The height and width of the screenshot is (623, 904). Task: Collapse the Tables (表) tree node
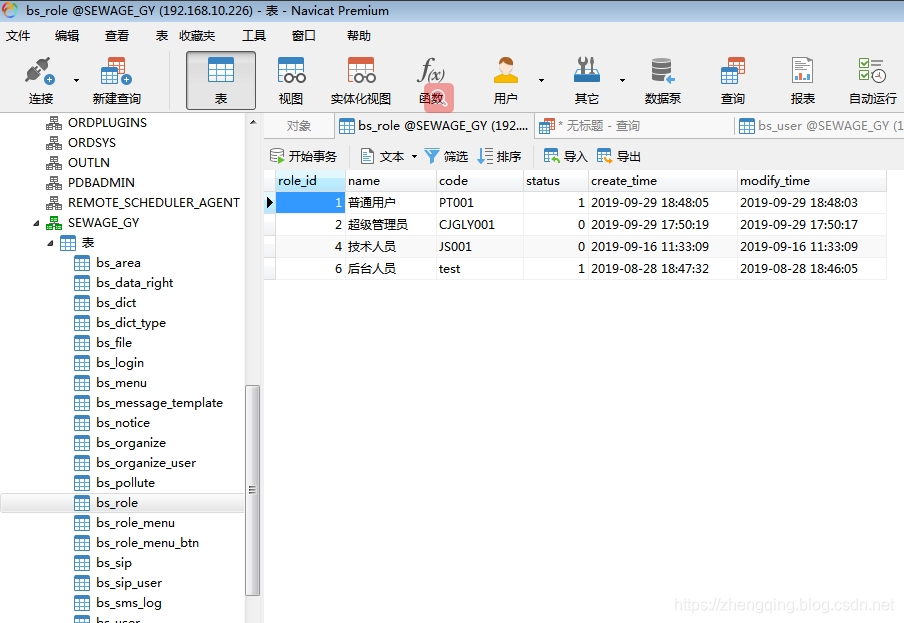[x=50, y=243]
